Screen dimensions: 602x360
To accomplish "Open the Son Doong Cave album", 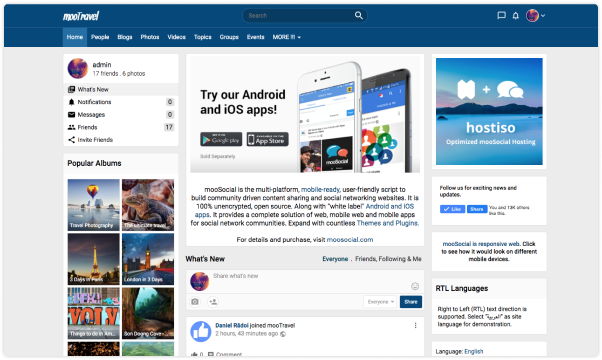I will pos(148,313).
